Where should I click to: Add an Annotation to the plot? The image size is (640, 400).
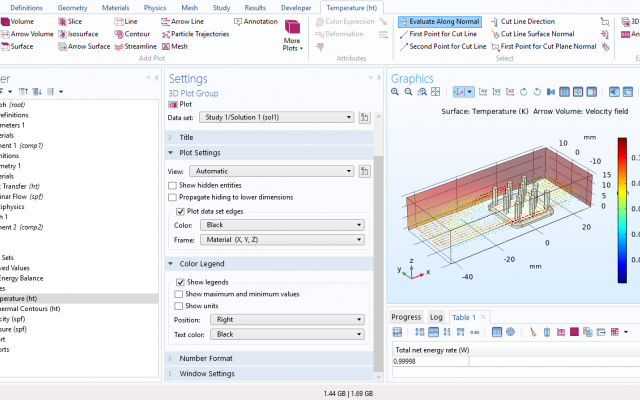[256, 22]
